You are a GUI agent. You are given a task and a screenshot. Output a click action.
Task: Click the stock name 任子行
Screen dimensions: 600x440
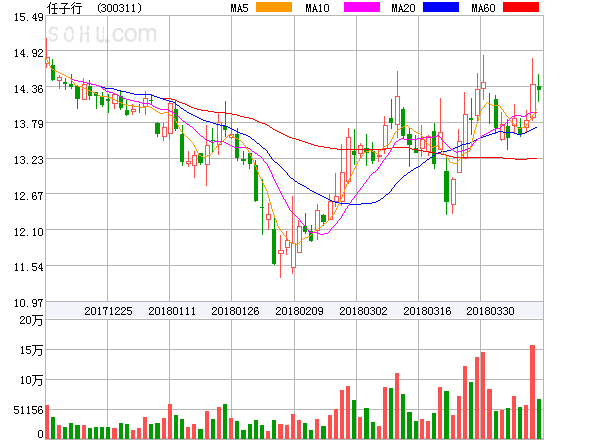pos(64,8)
